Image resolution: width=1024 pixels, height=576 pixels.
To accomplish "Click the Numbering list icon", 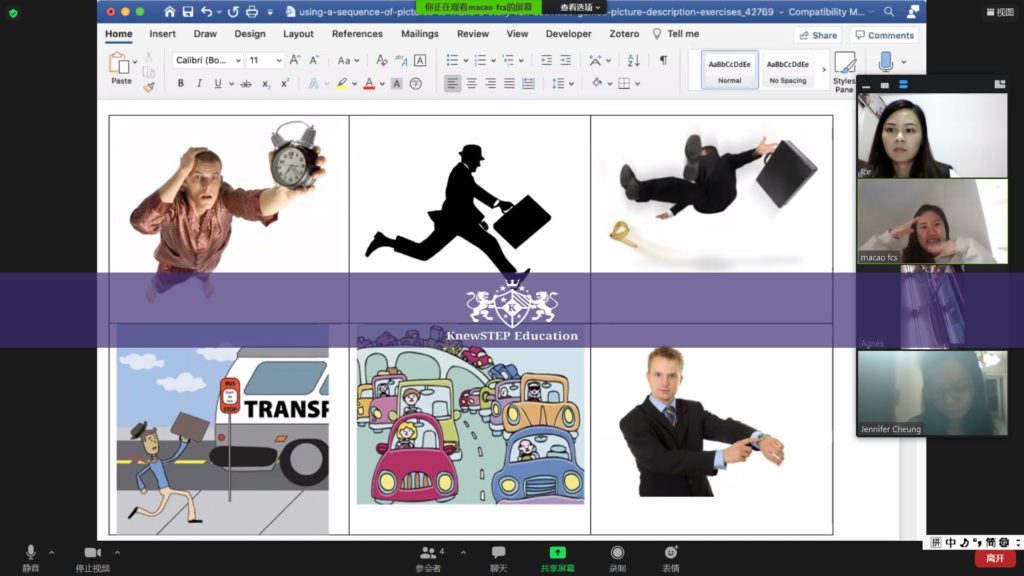I will point(480,60).
